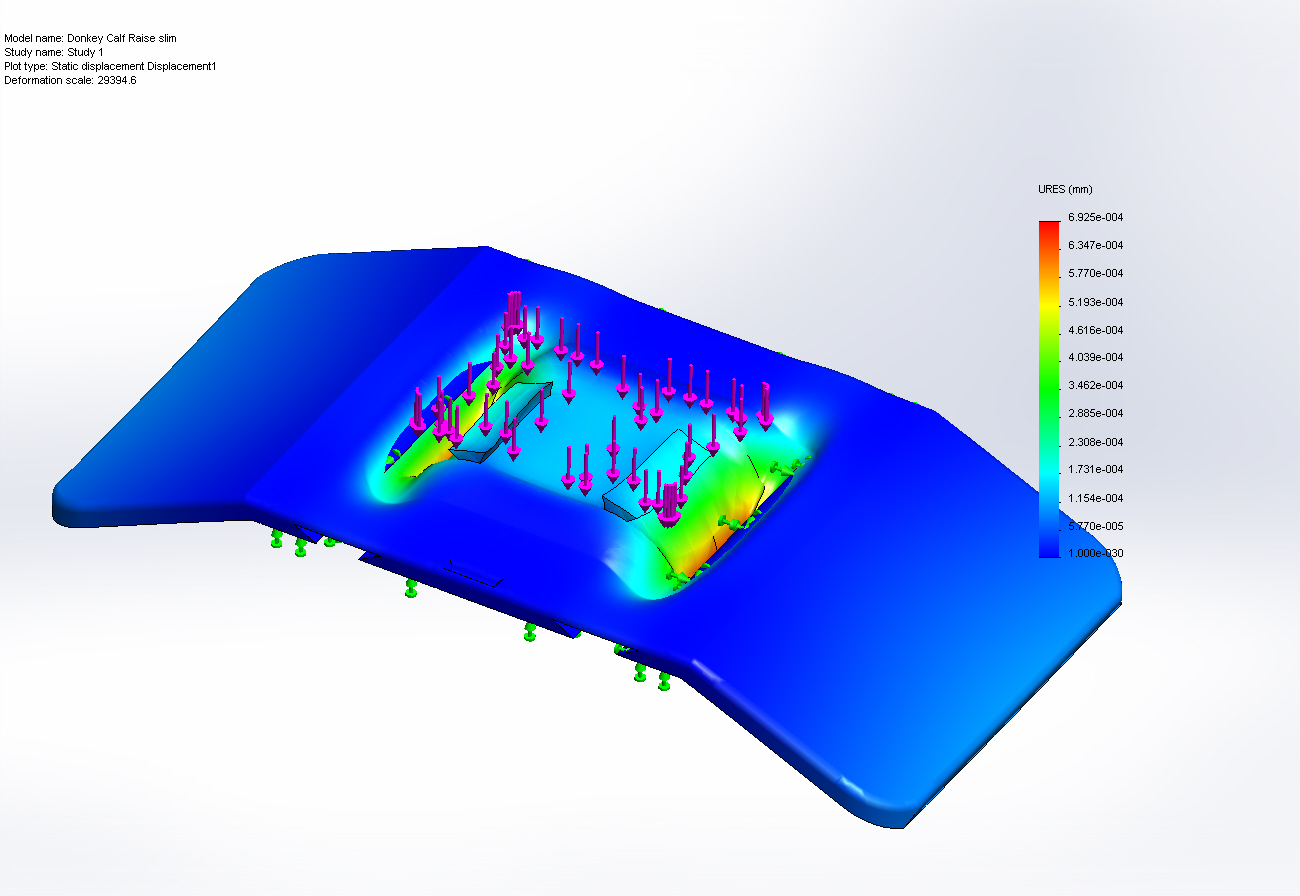Select the 'Study name: Study 1' line
The height and width of the screenshot is (896, 1300).
[x=54, y=52]
